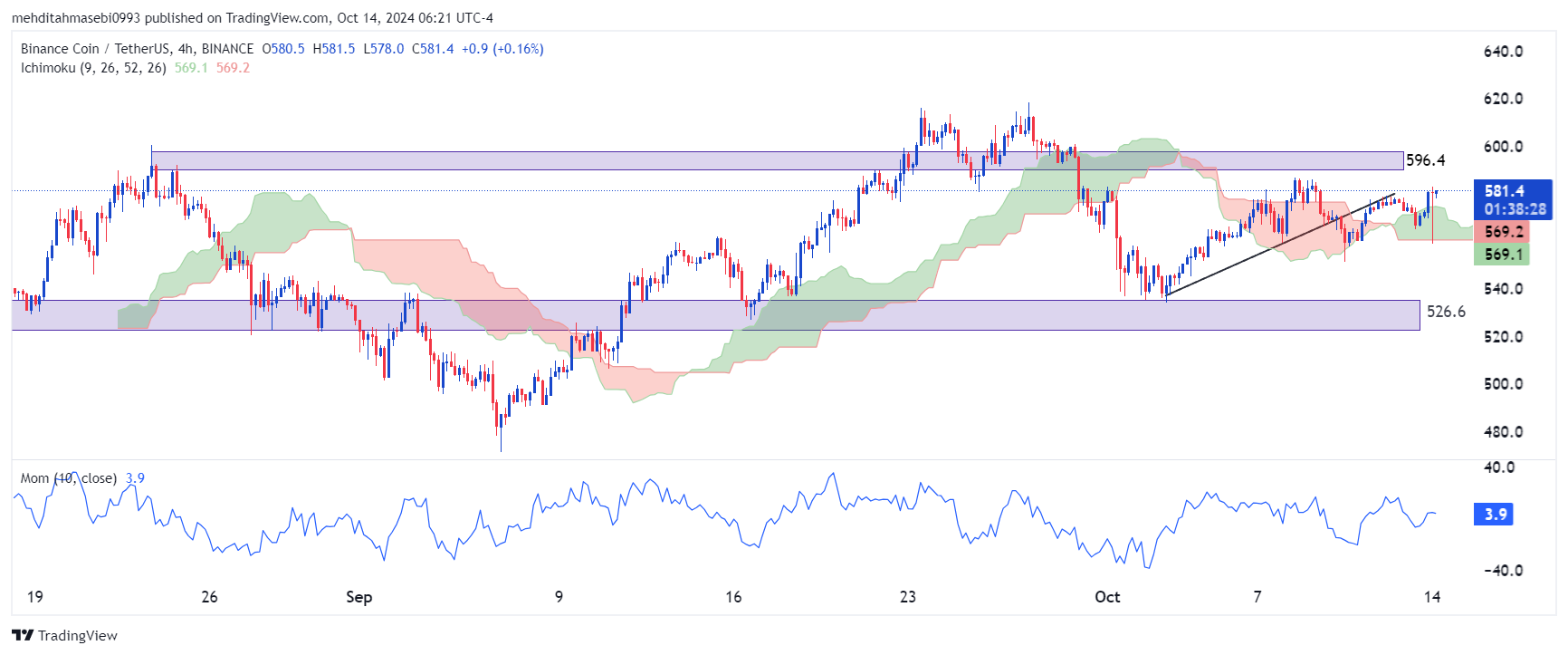Click the Oct date label on time axis
This screenshot has width=1568, height=655.
tap(1107, 597)
